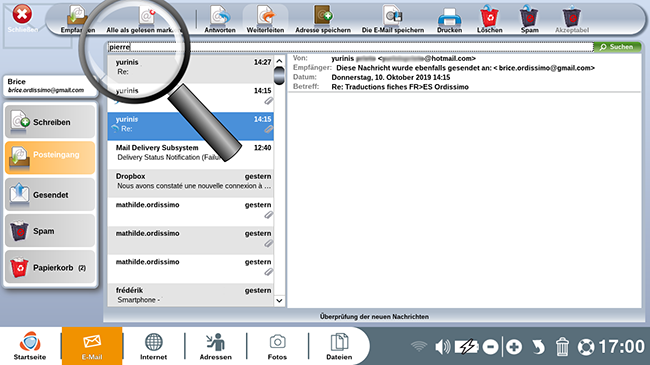
Task: Click the speaker volume icon
Action: 443,347
